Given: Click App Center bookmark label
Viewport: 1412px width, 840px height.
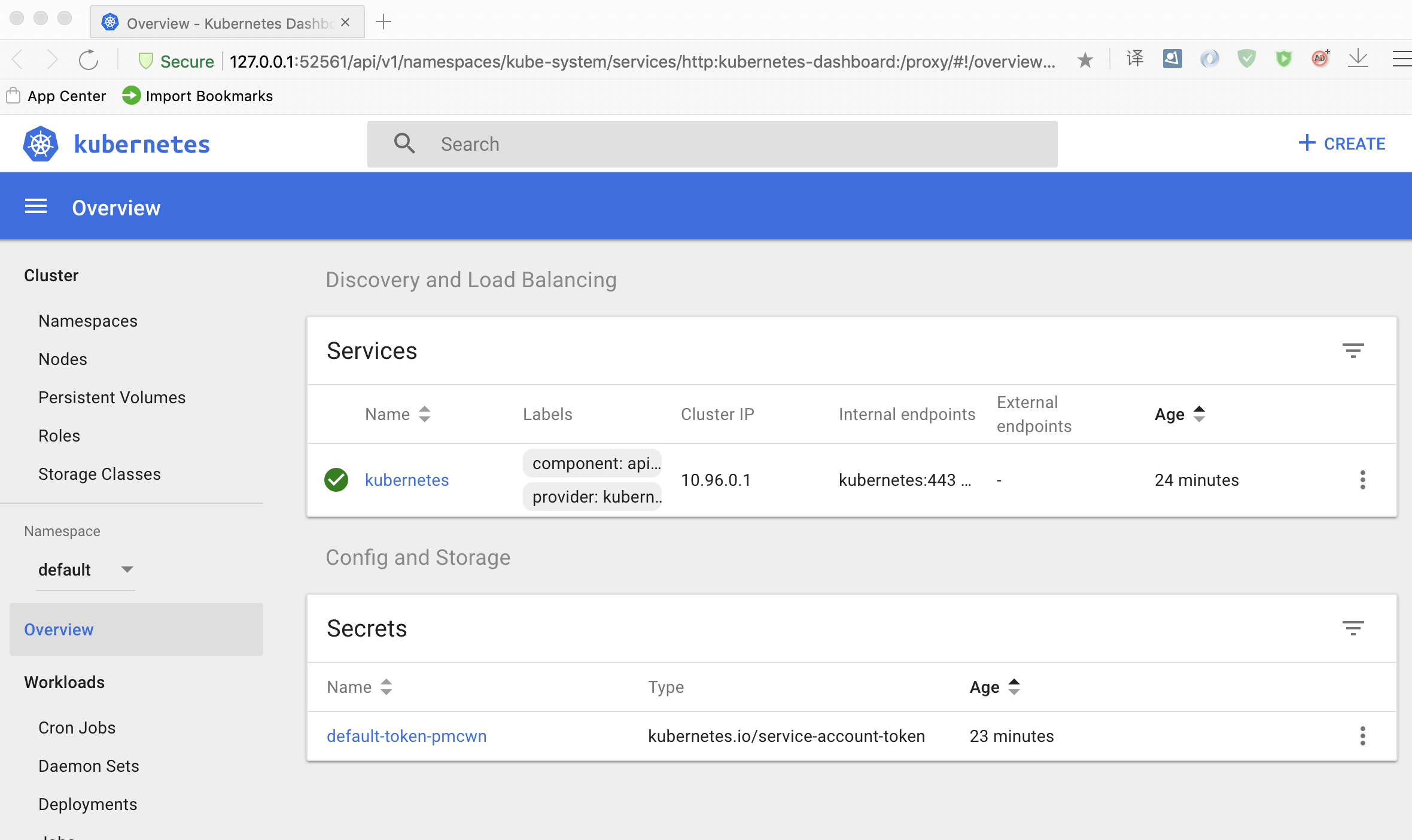Looking at the screenshot, I should (66, 96).
